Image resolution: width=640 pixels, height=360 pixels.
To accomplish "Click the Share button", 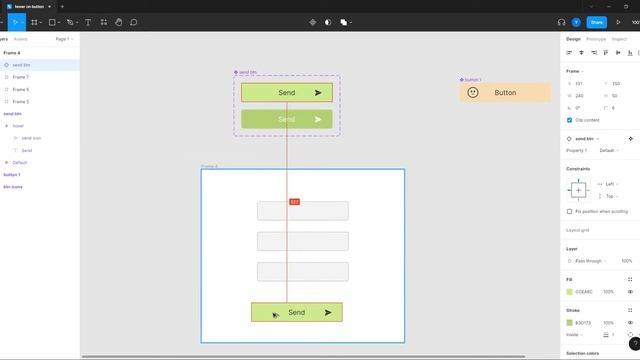I will 596,22.
